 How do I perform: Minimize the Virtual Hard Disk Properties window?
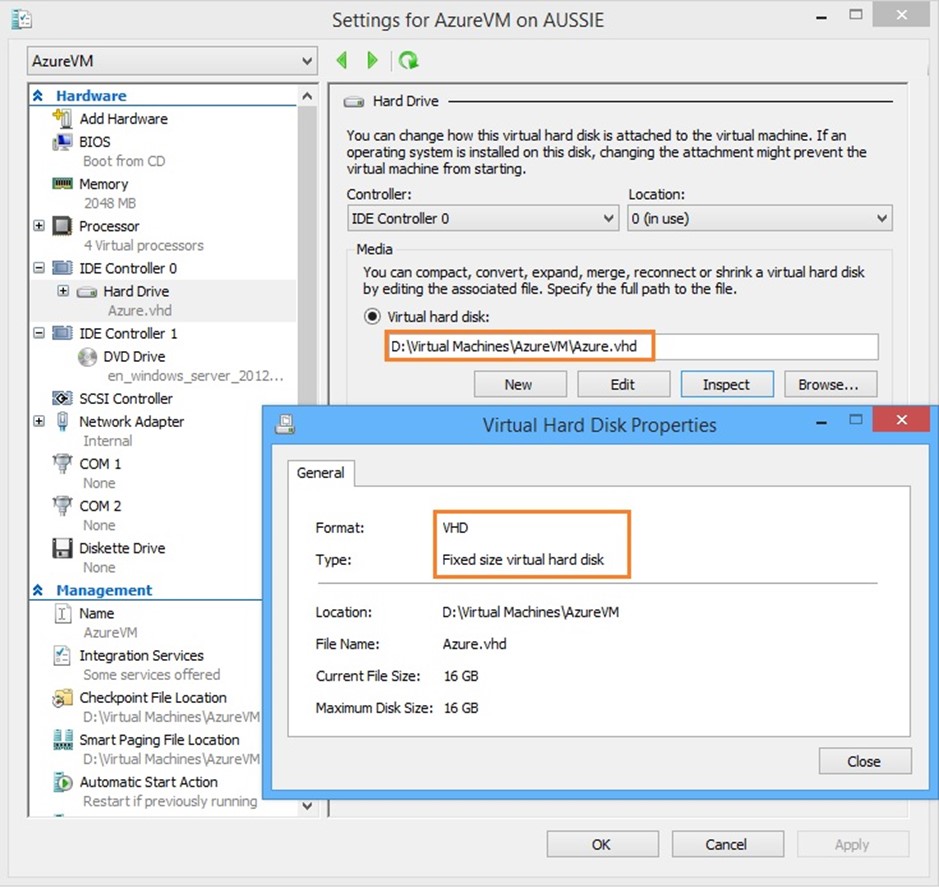point(822,422)
